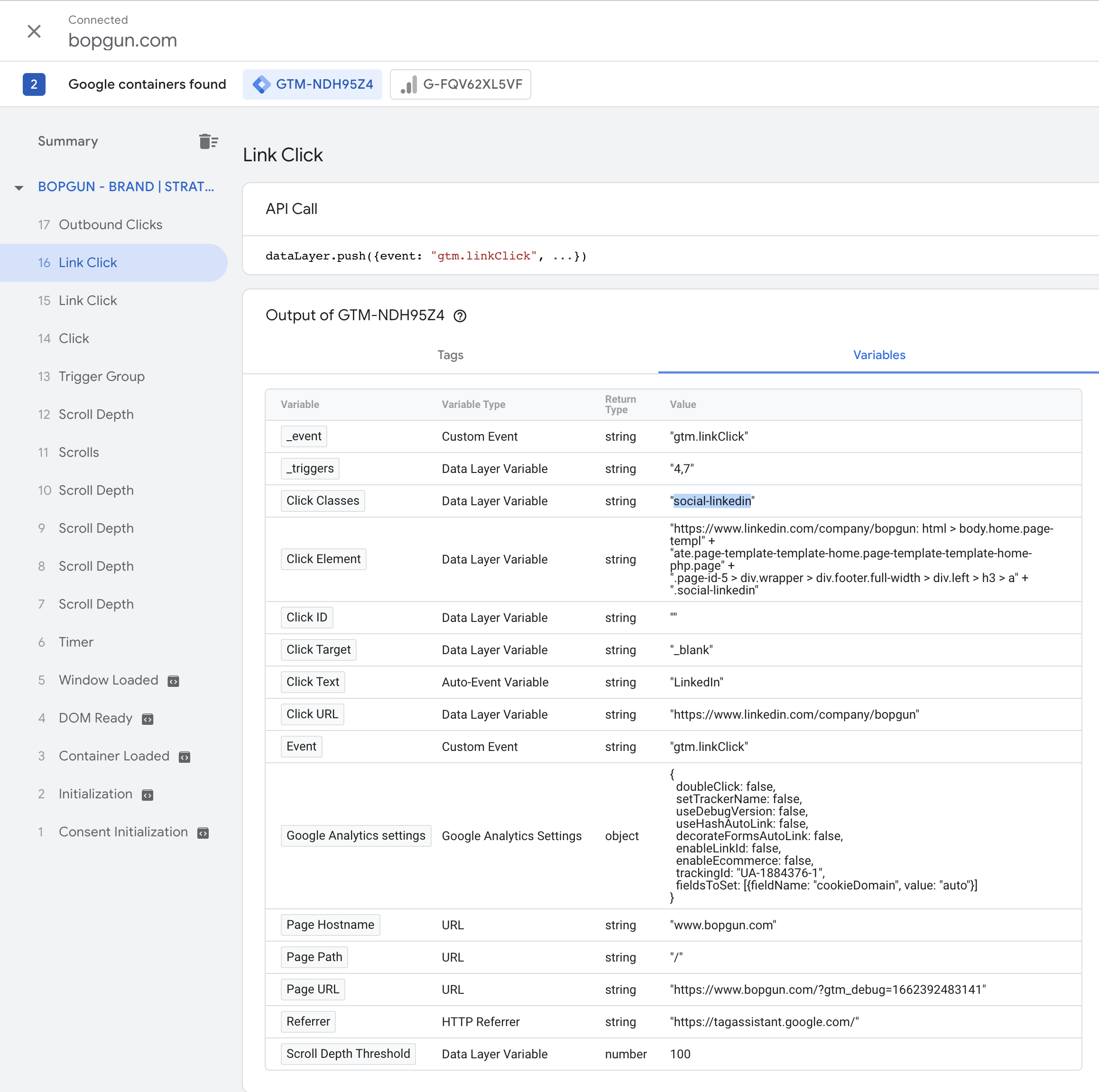Click the "_blank" Click Target value
Screen dimensions: 1099x1092
coord(691,650)
